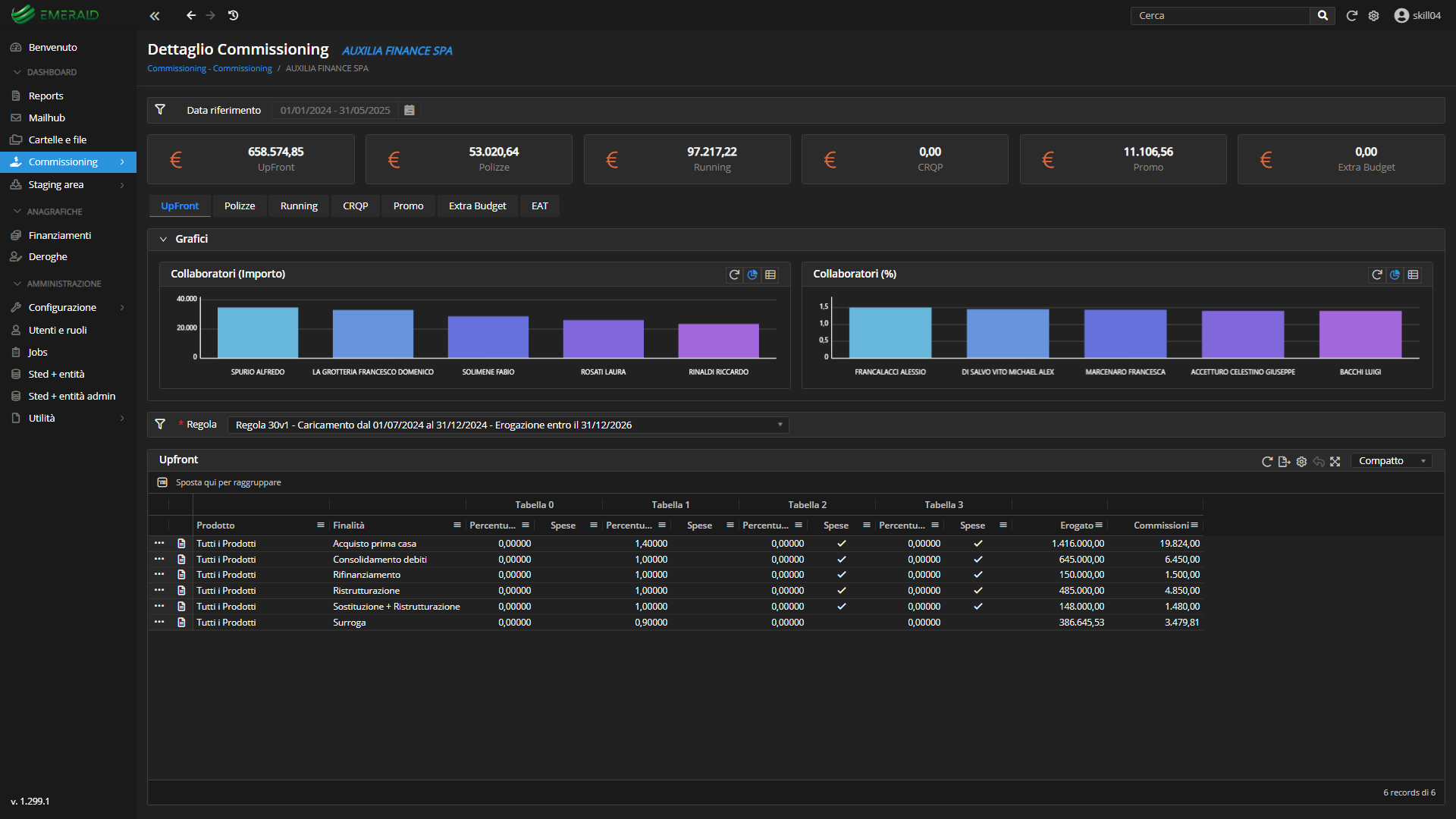1456x819 pixels.
Task: Open the document icon for Surroga row
Action: 181,622
